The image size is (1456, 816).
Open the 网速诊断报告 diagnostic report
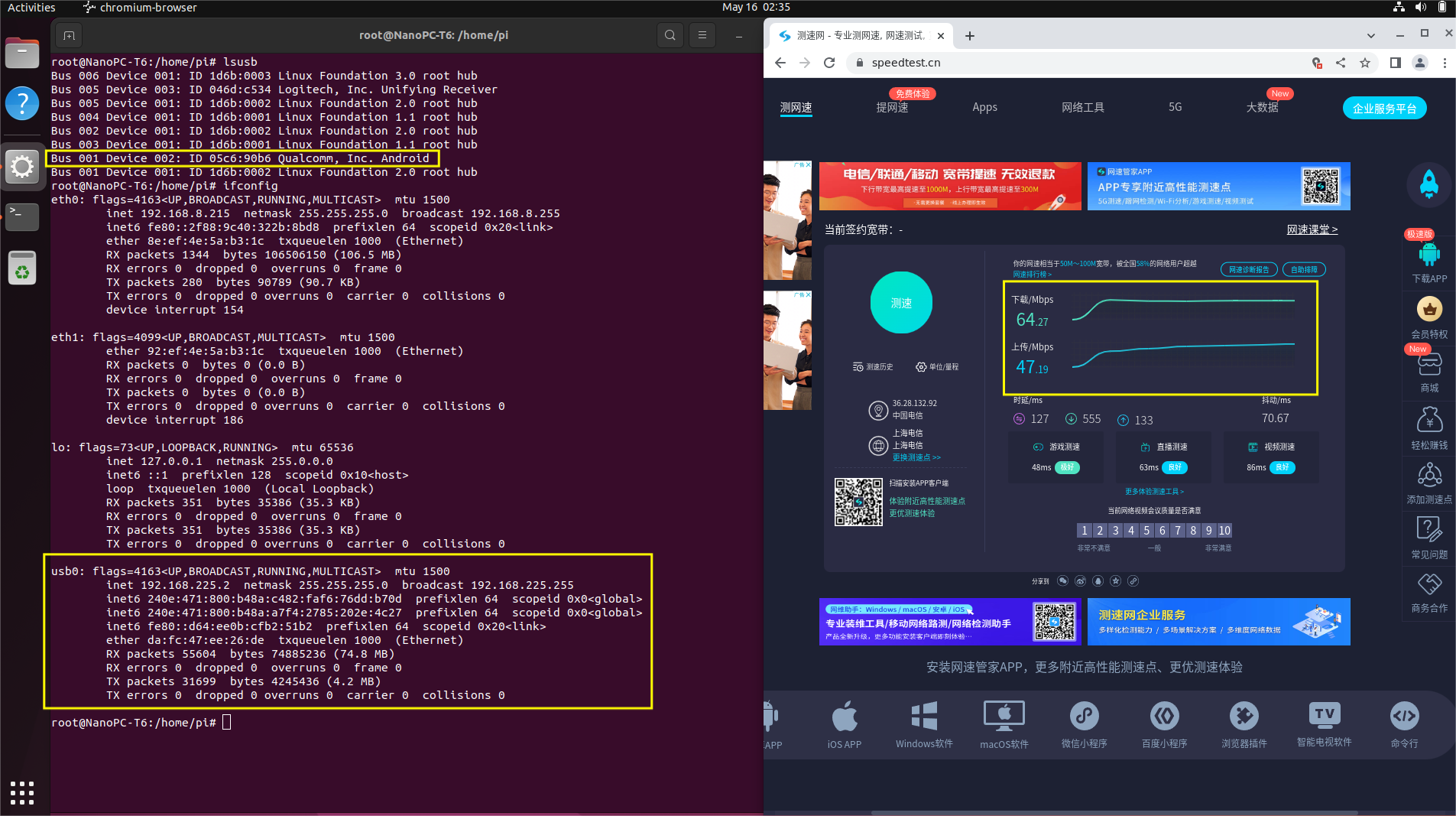click(x=1249, y=269)
